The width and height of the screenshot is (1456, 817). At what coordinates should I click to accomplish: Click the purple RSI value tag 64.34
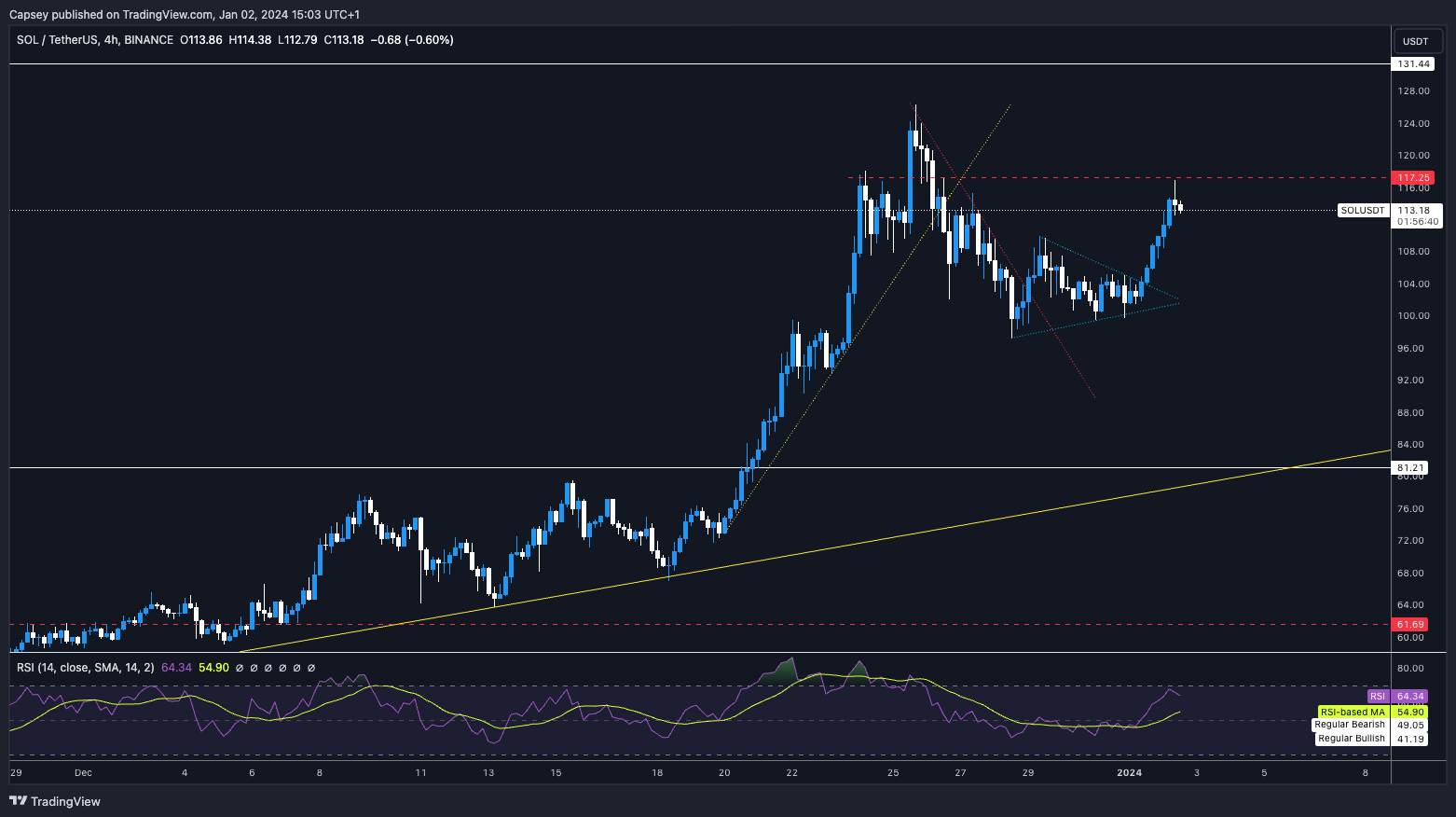point(1410,697)
